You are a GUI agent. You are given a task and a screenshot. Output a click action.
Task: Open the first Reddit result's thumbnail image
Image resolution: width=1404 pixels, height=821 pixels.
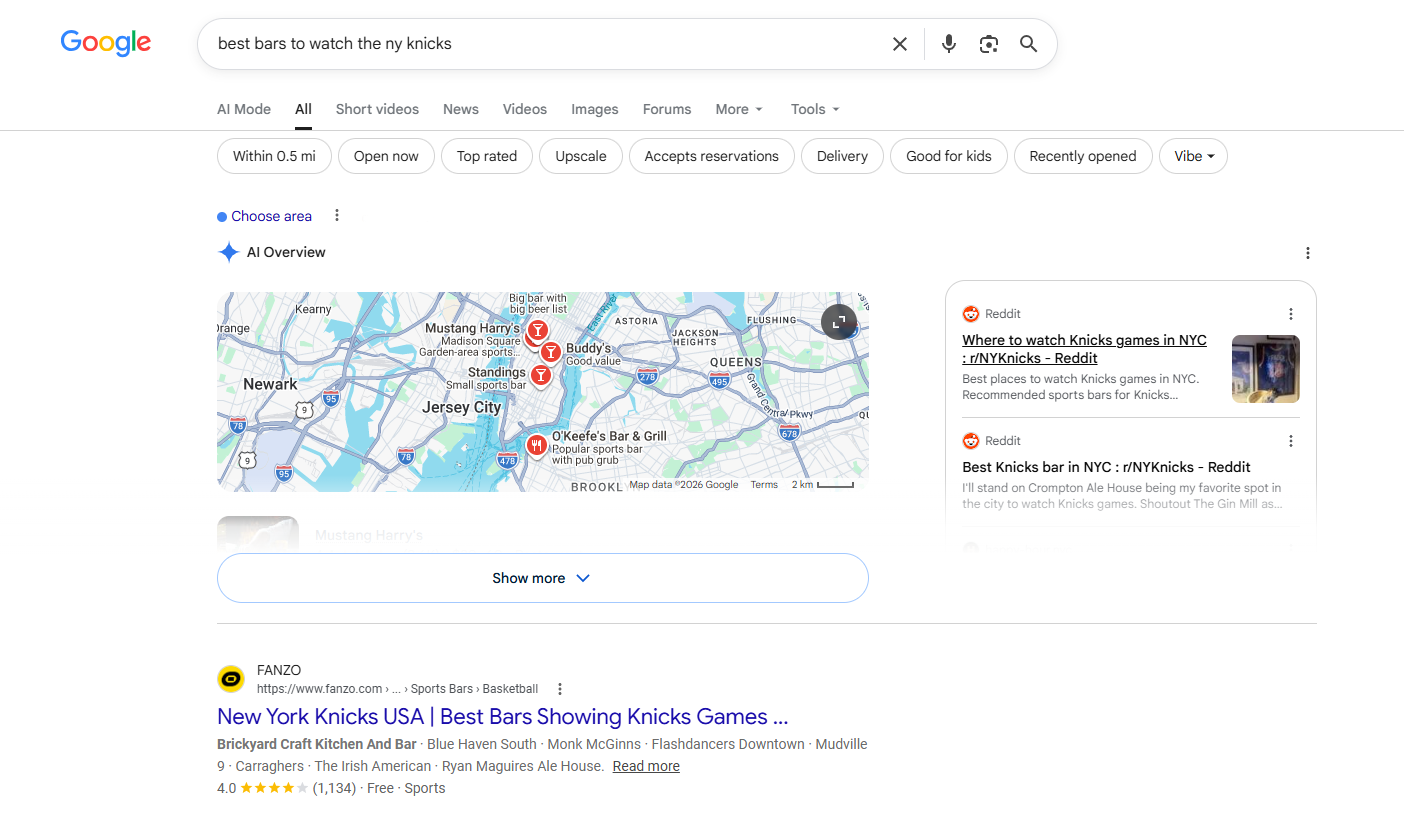tap(1266, 369)
